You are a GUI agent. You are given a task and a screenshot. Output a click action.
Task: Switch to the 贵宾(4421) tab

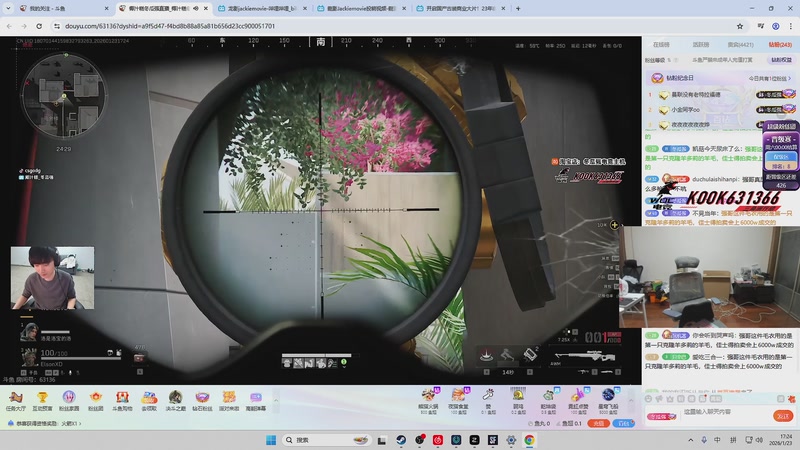(740, 45)
